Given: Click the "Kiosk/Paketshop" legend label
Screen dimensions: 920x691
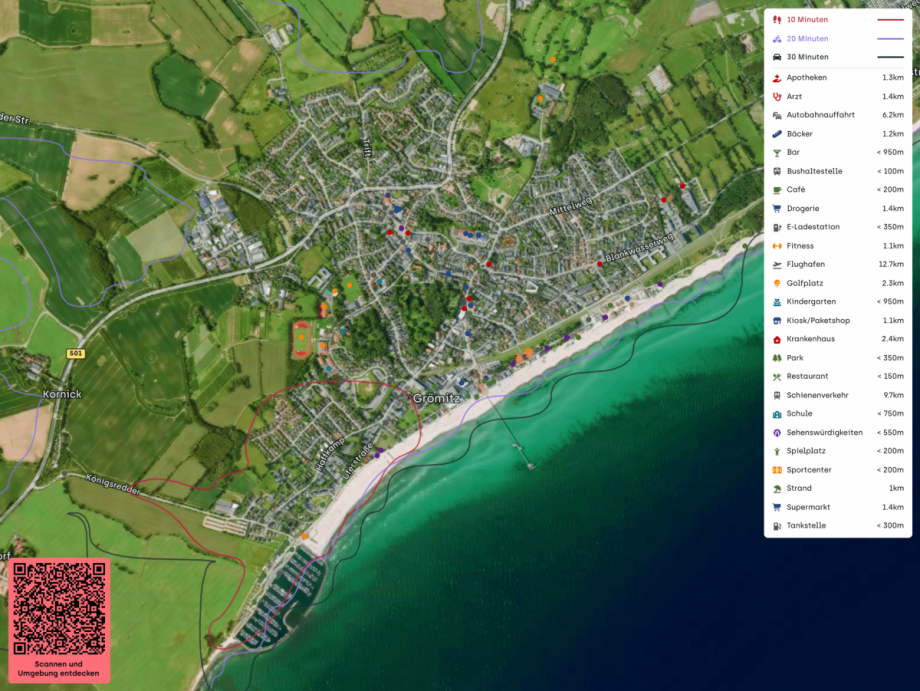Looking at the screenshot, I should click(818, 321).
